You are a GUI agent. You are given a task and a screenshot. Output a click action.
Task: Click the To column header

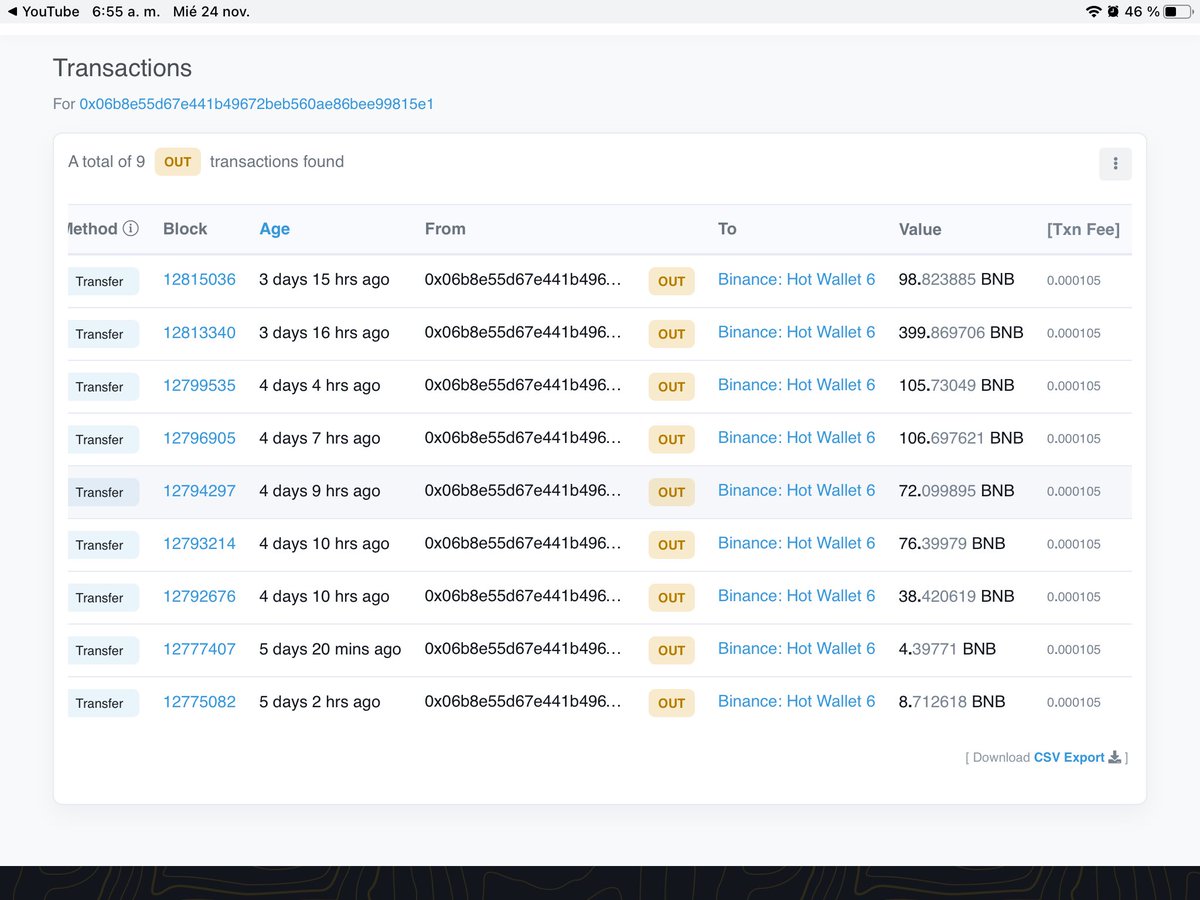(x=727, y=229)
